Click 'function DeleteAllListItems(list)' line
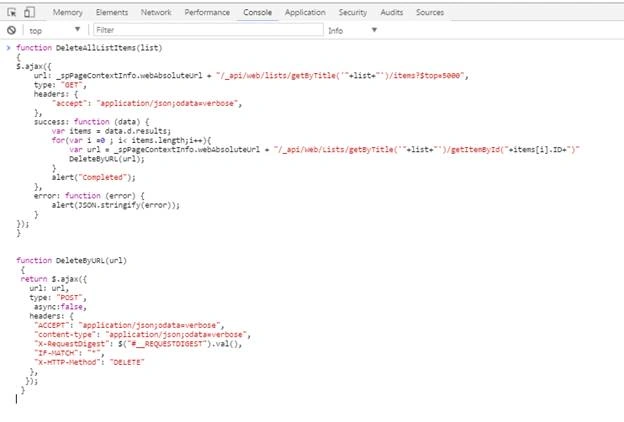 (x=89, y=48)
